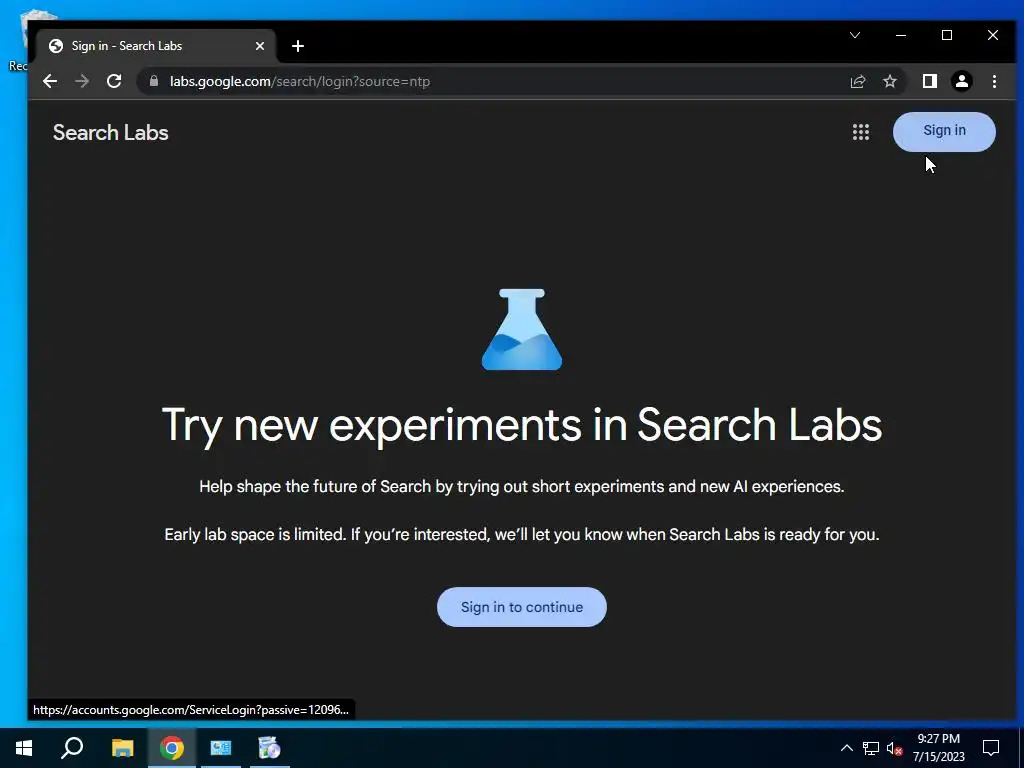View site information via the lock icon

click(154, 81)
